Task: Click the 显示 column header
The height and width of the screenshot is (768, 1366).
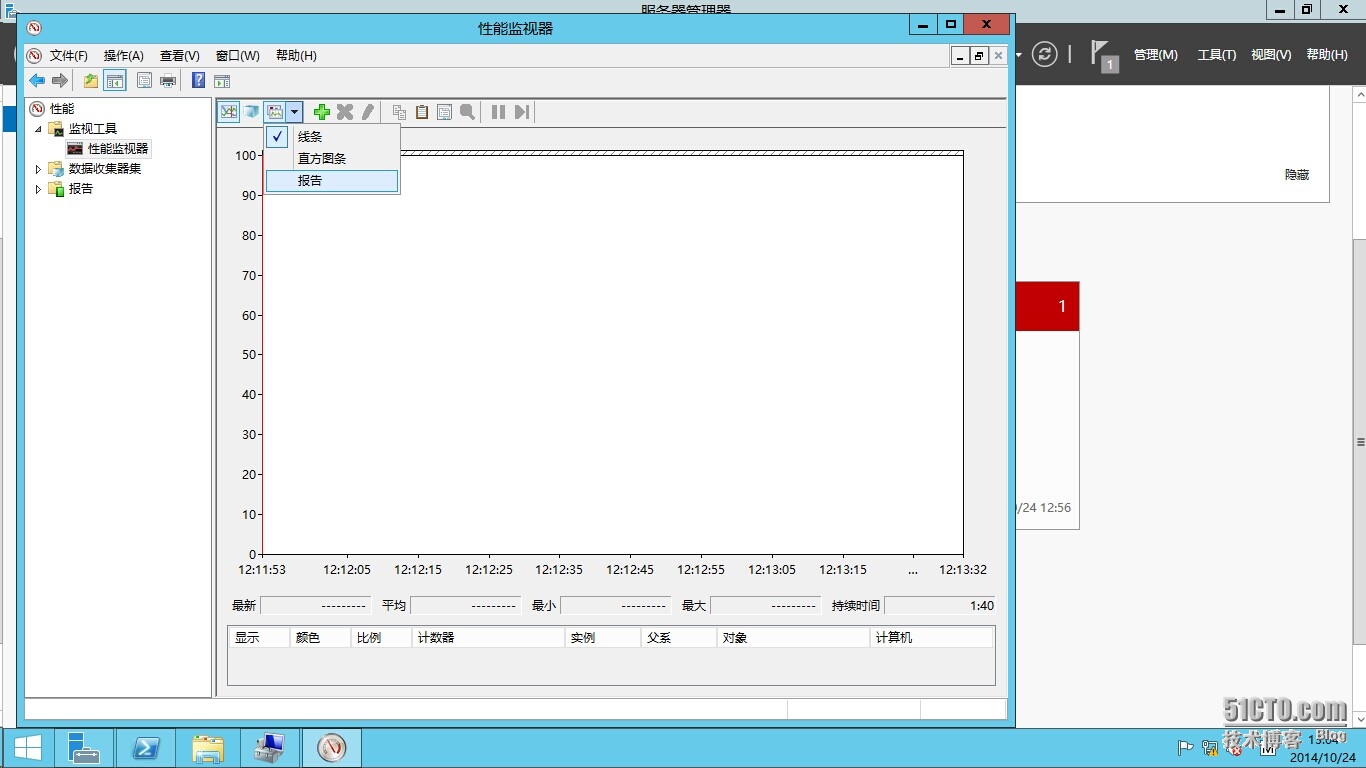Action: [x=259, y=637]
